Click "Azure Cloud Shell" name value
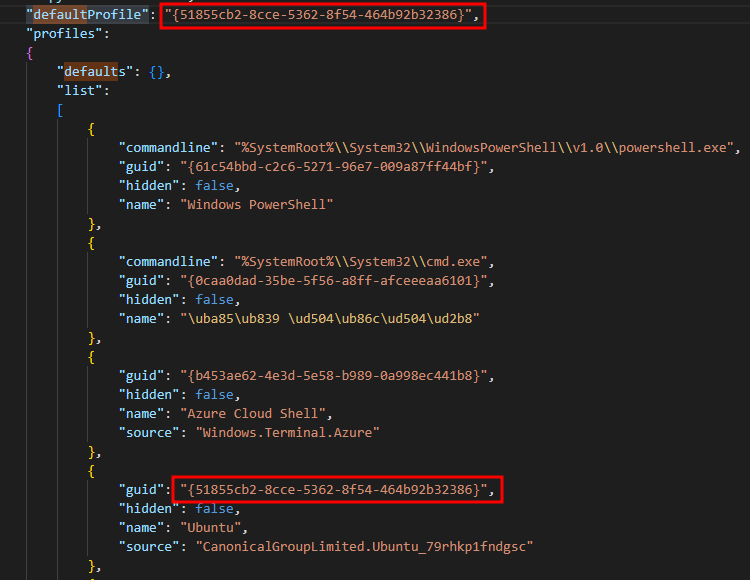This screenshot has height=580, width=750. [x=253, y=414]
